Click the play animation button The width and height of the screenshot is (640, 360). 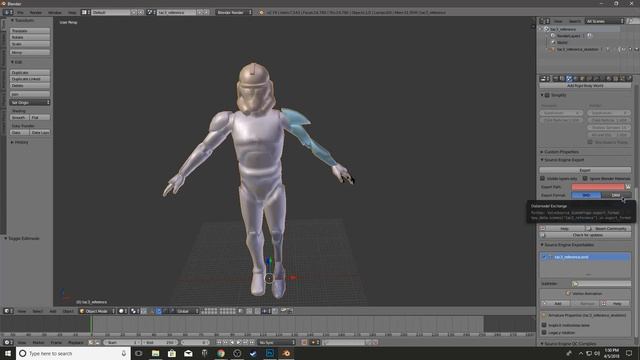click(239, 342)
